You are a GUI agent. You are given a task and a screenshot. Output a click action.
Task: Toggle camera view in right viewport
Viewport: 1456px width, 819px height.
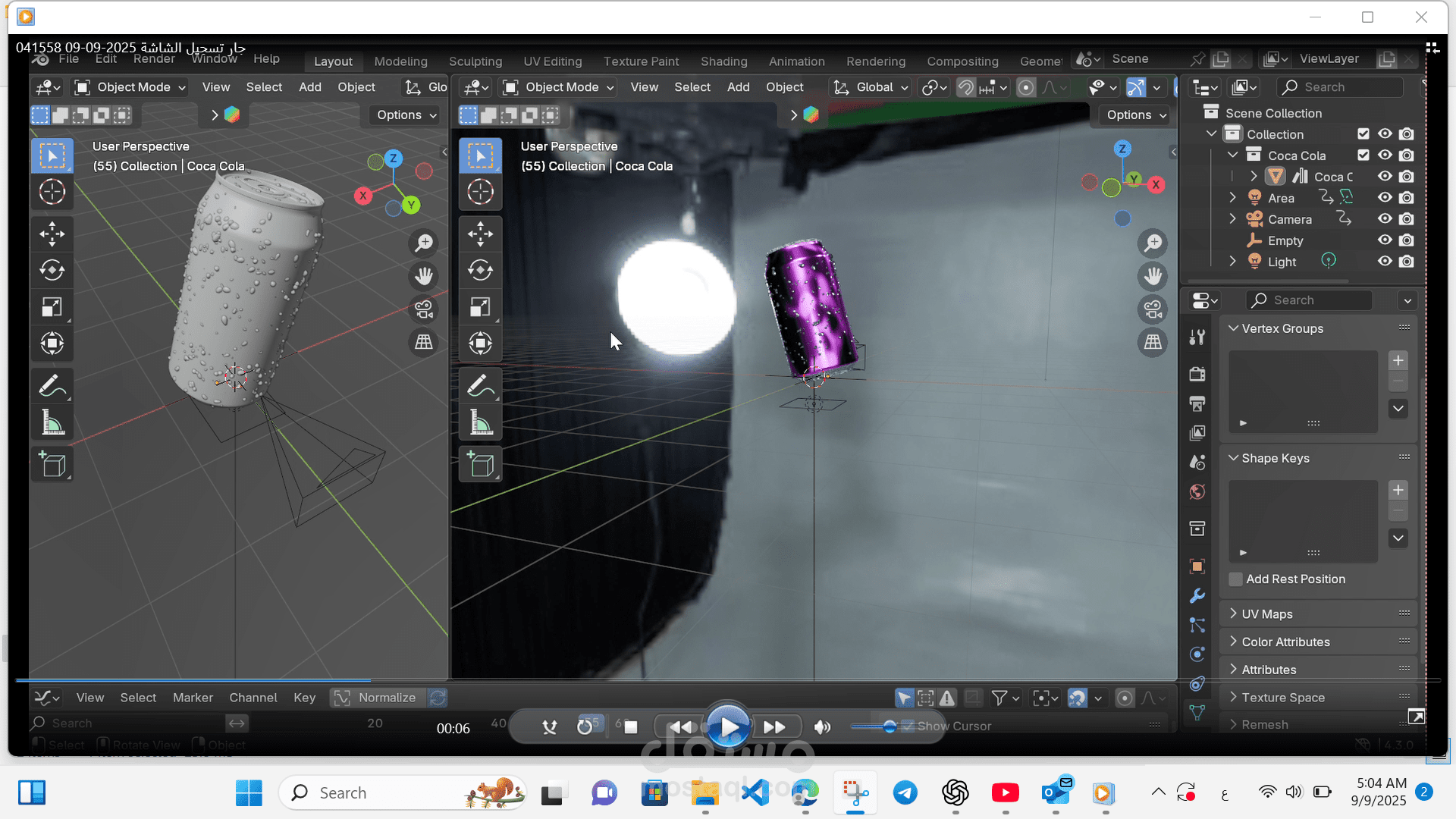[x=1153, y=309]
